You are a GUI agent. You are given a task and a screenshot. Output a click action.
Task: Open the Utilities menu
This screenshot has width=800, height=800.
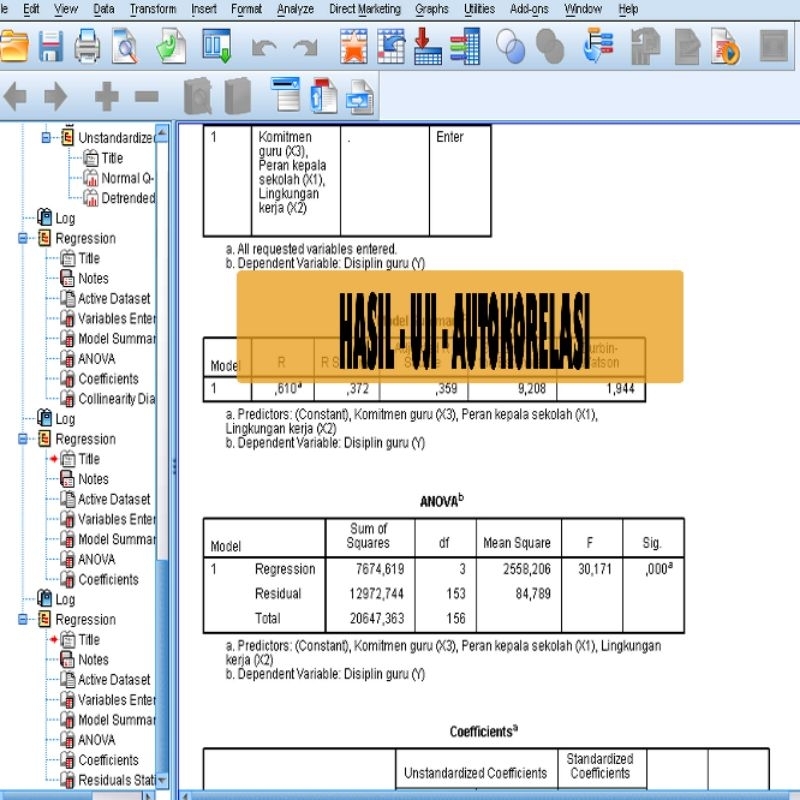click(479, 9)
